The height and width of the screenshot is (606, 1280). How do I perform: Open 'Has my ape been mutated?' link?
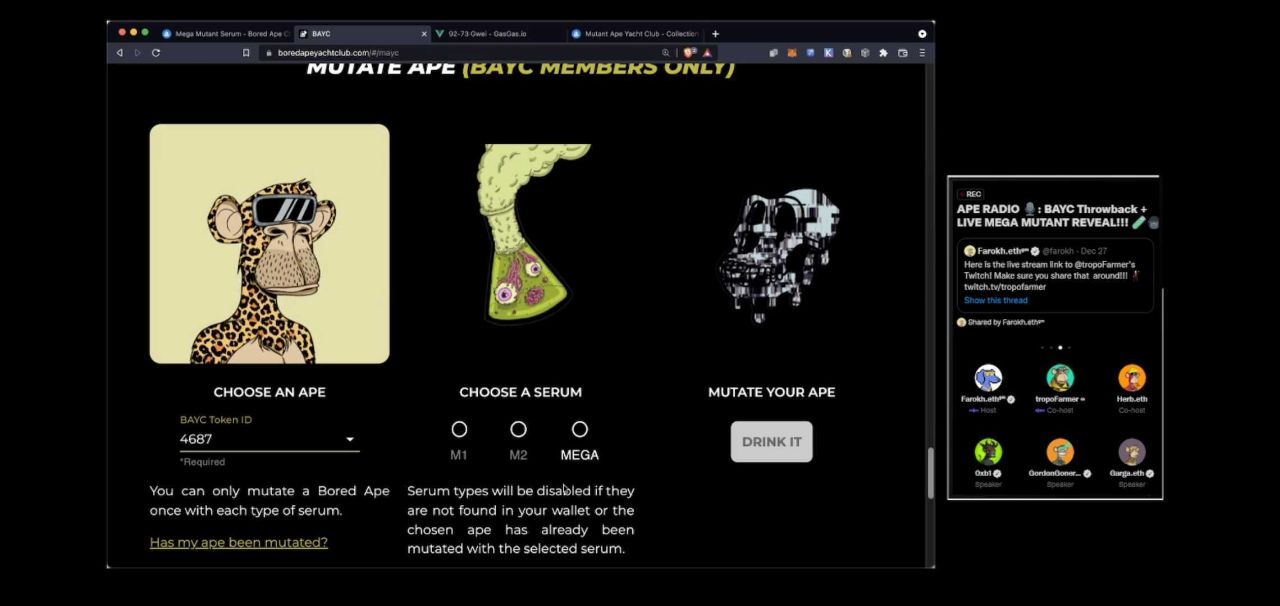click(x=239, y=542)
